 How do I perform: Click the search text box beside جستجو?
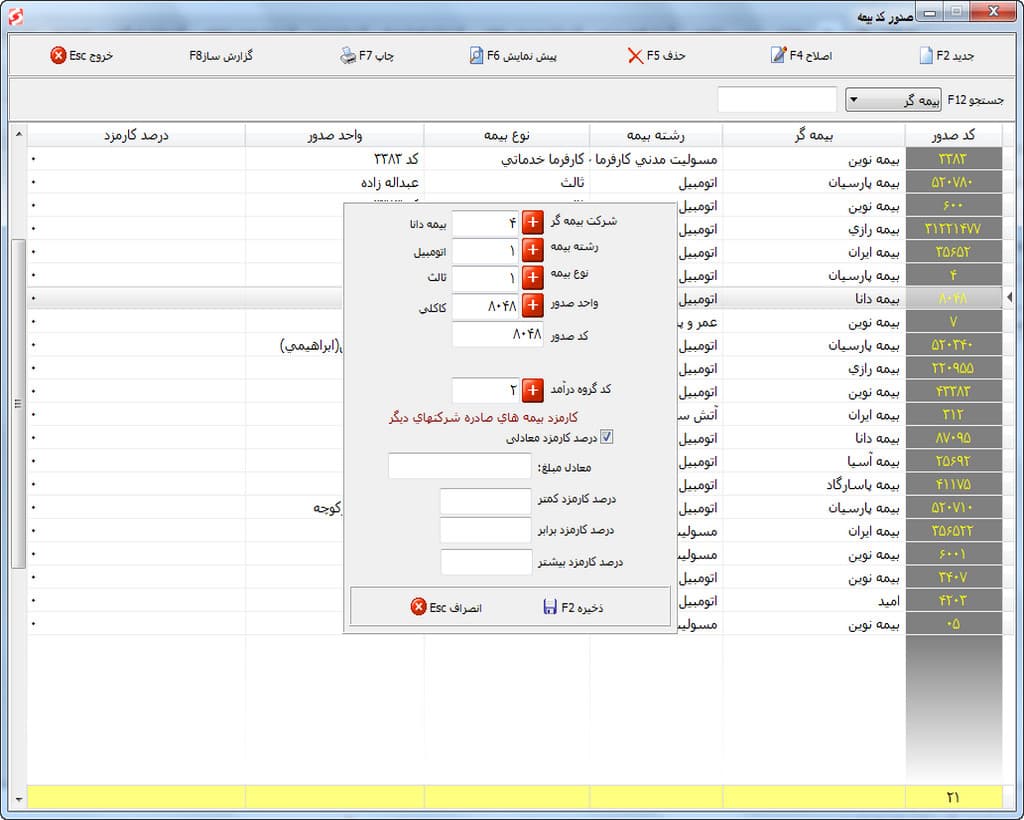click(x=777, y=100)
